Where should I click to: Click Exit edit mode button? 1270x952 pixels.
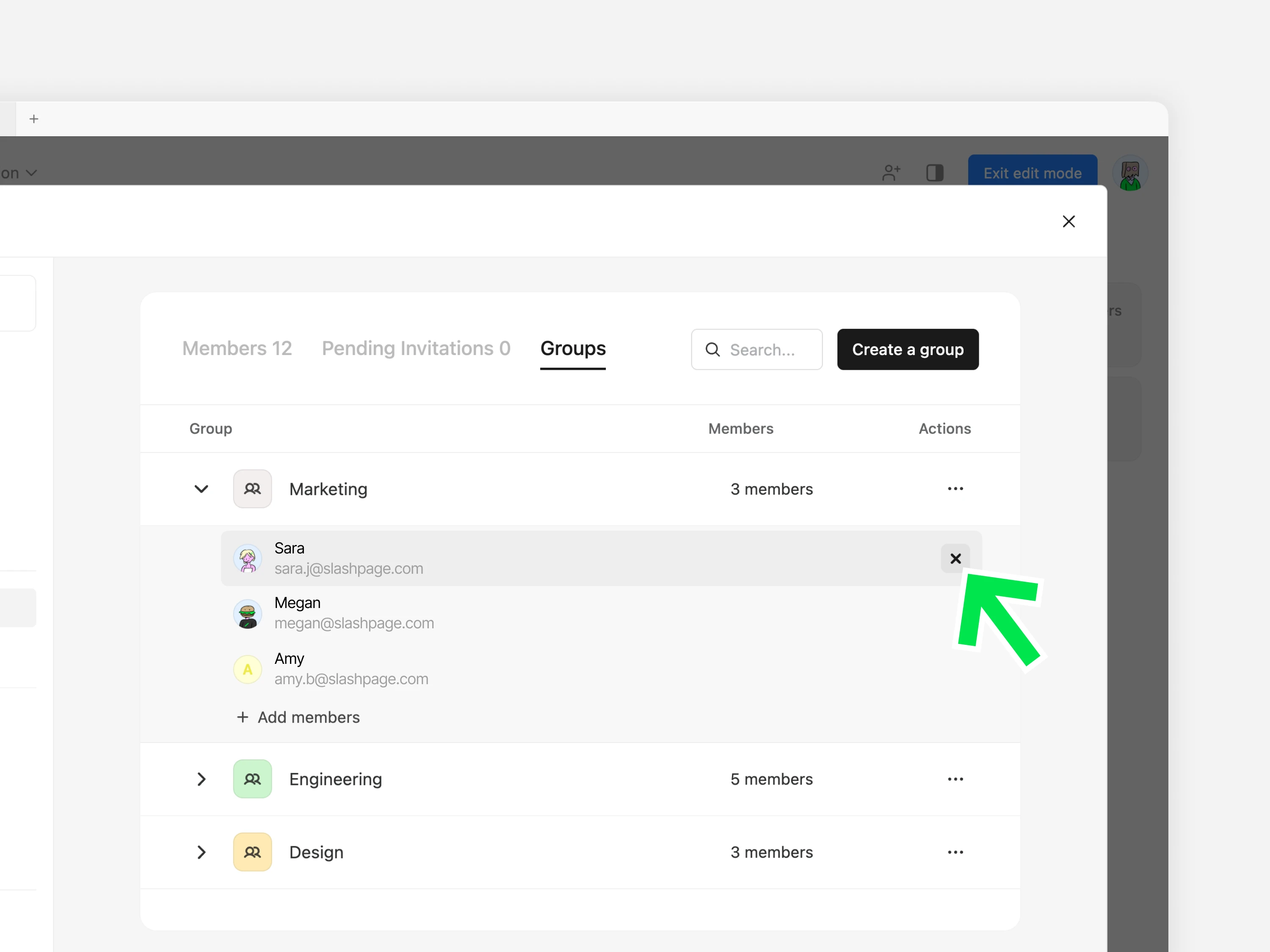coord(1032,173)
